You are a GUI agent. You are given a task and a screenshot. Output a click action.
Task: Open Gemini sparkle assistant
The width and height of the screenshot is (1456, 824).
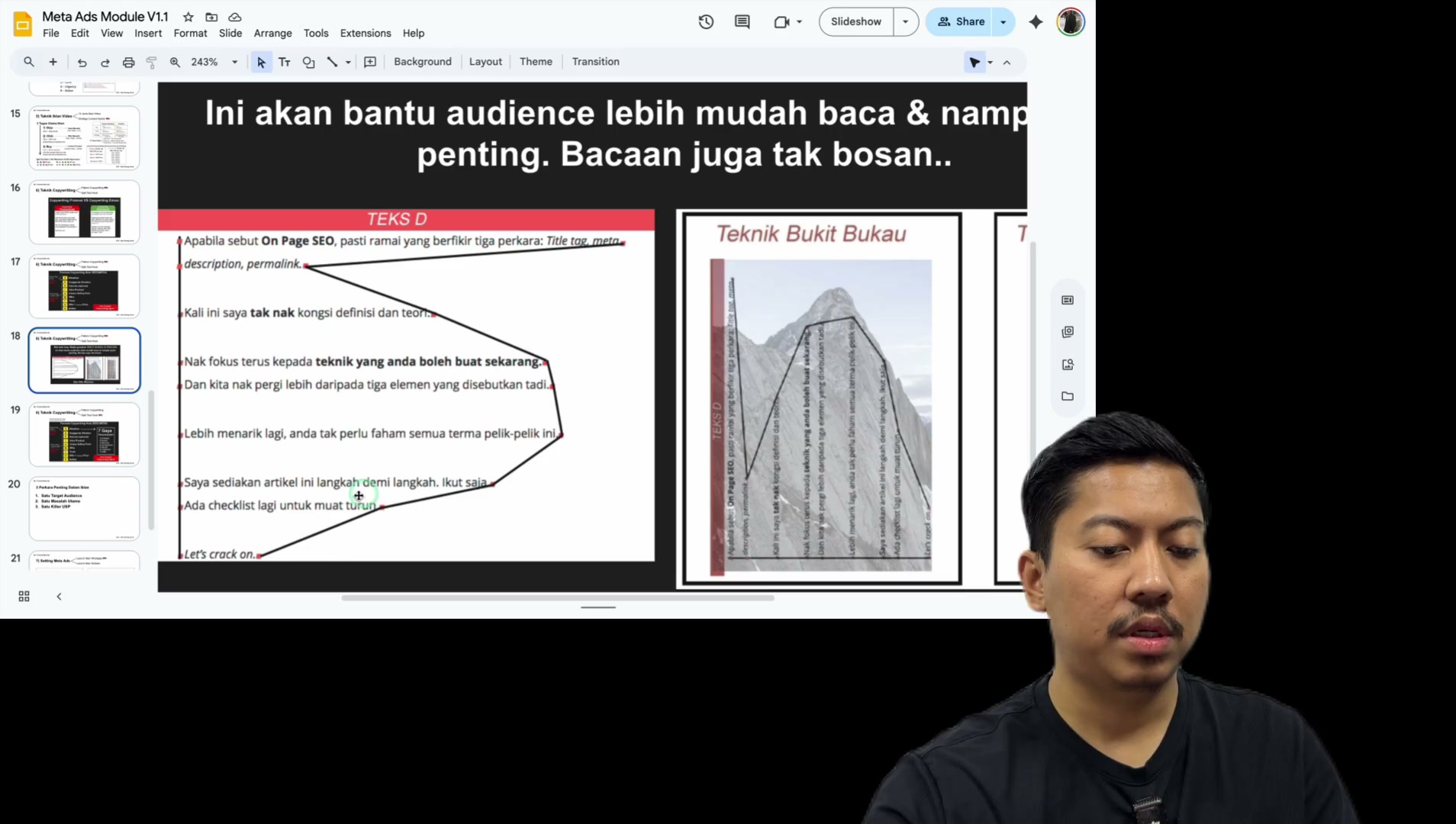click(x=1036, y=21)
